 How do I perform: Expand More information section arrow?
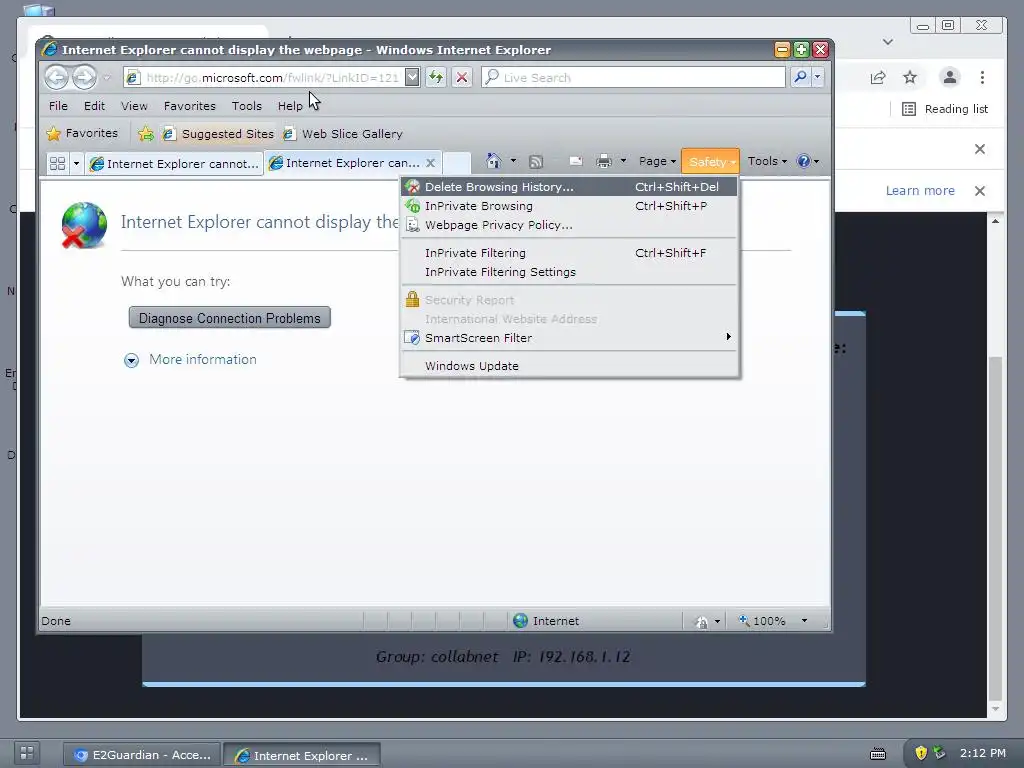tap(131, 360)
